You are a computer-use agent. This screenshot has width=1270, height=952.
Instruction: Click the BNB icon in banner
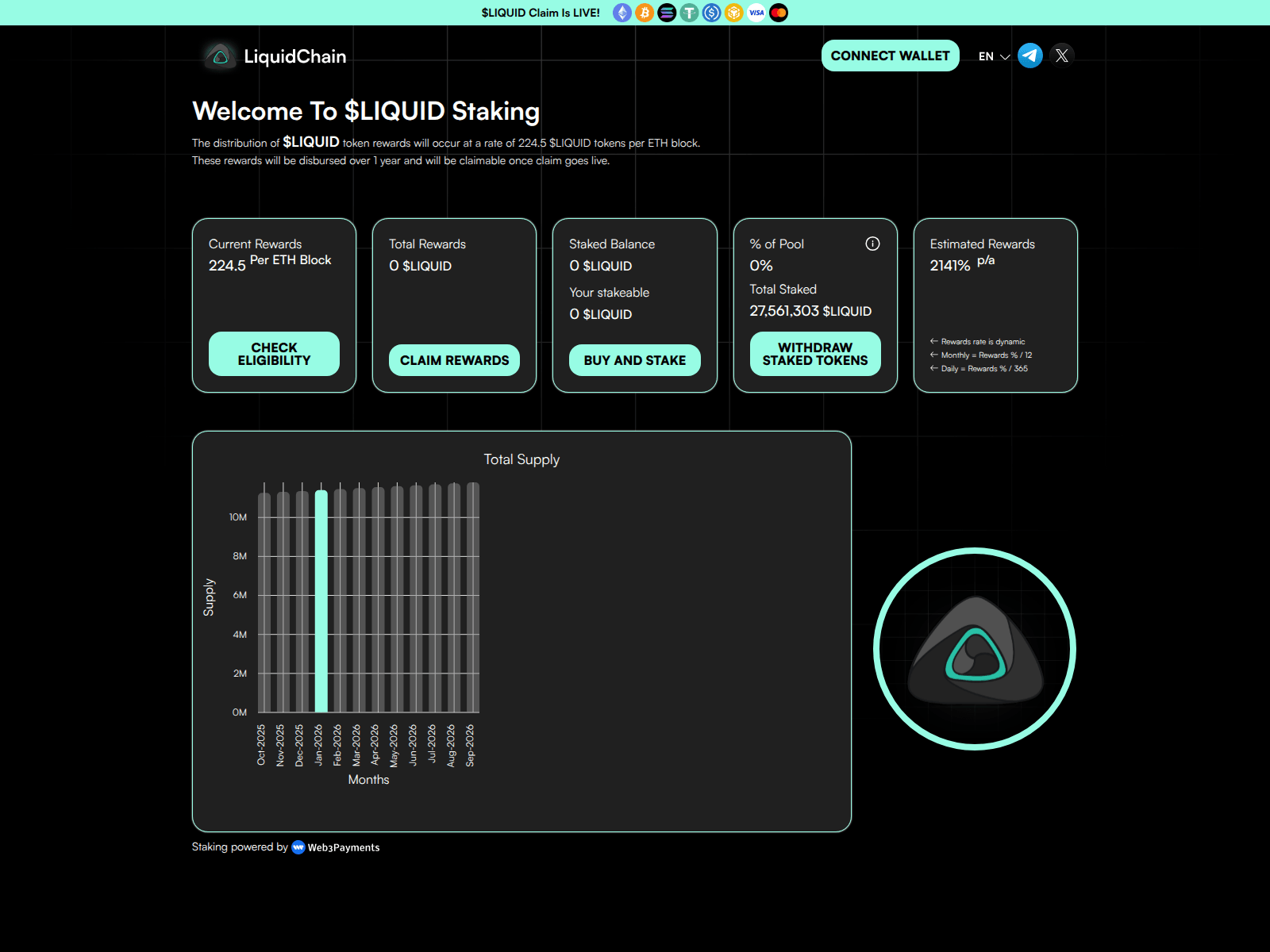tap(734, 13)
